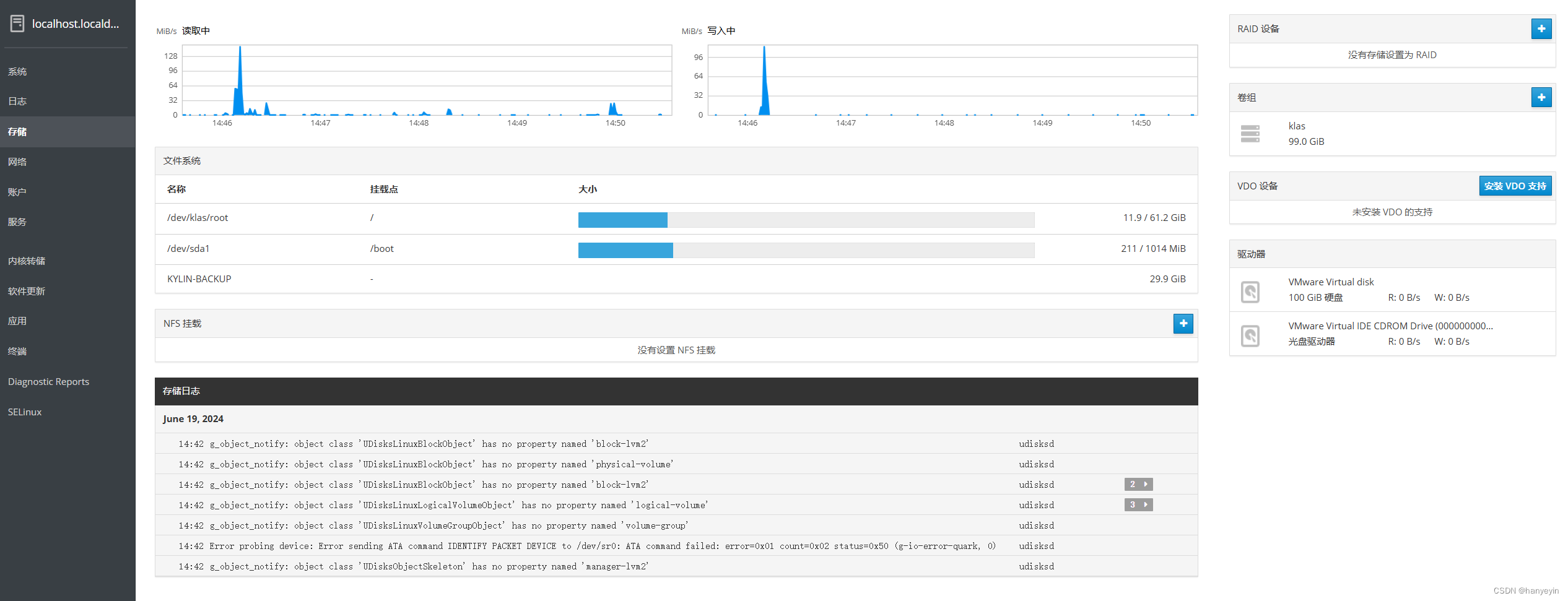This screenshot has height=601, width=1568.
Task: Open 软件更新 in the sidebar
Action: pos(68,291)
